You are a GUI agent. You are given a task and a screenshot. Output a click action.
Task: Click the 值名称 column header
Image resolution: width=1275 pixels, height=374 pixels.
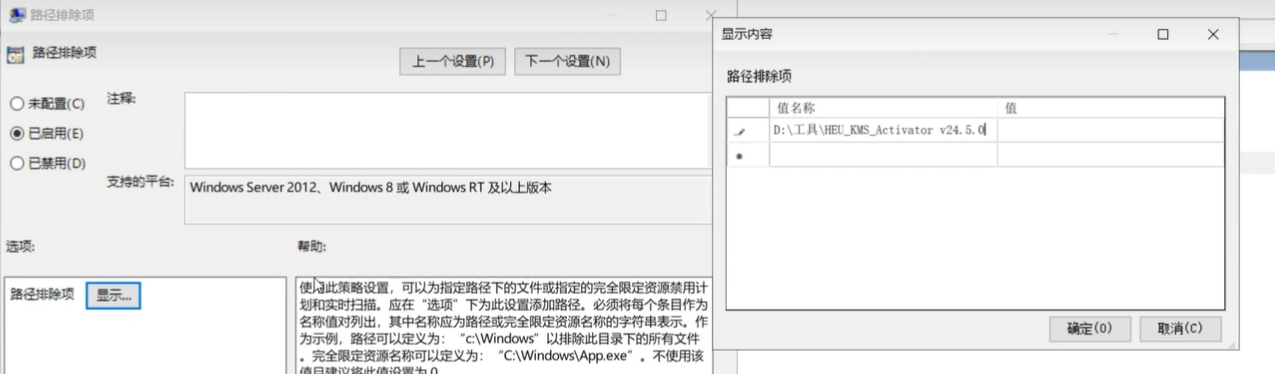click(x=883, y=108)
